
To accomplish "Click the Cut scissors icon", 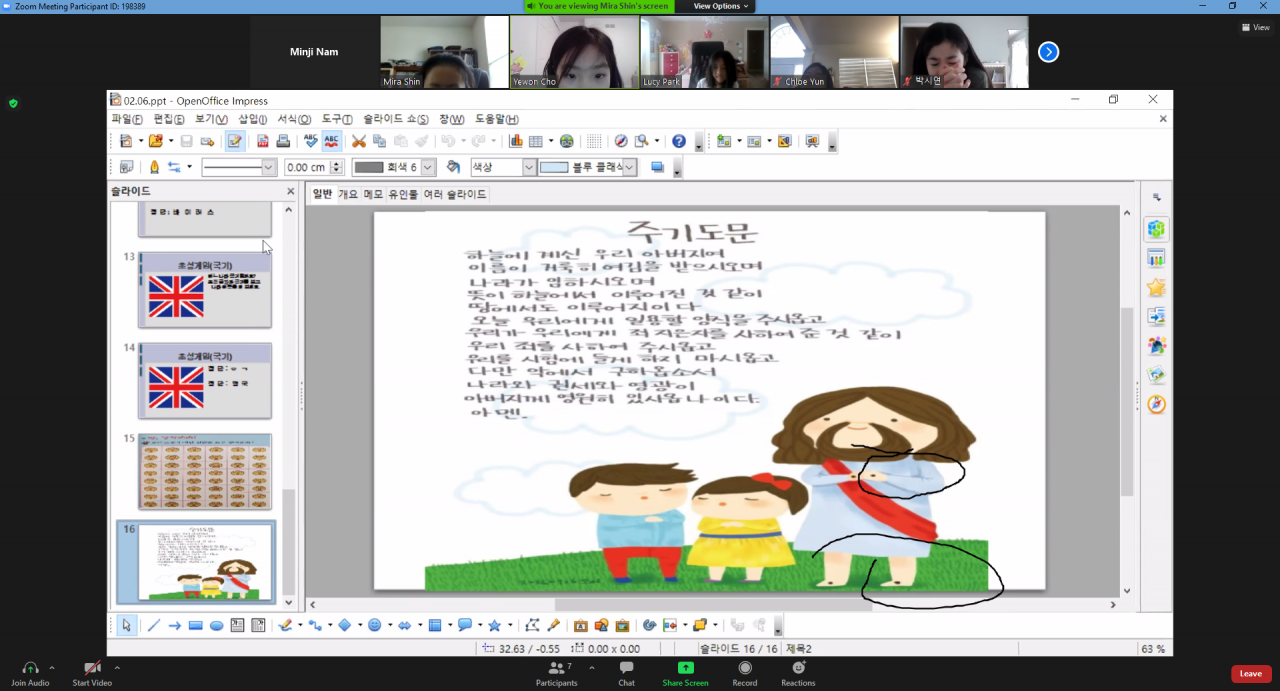I will [359, 141].
